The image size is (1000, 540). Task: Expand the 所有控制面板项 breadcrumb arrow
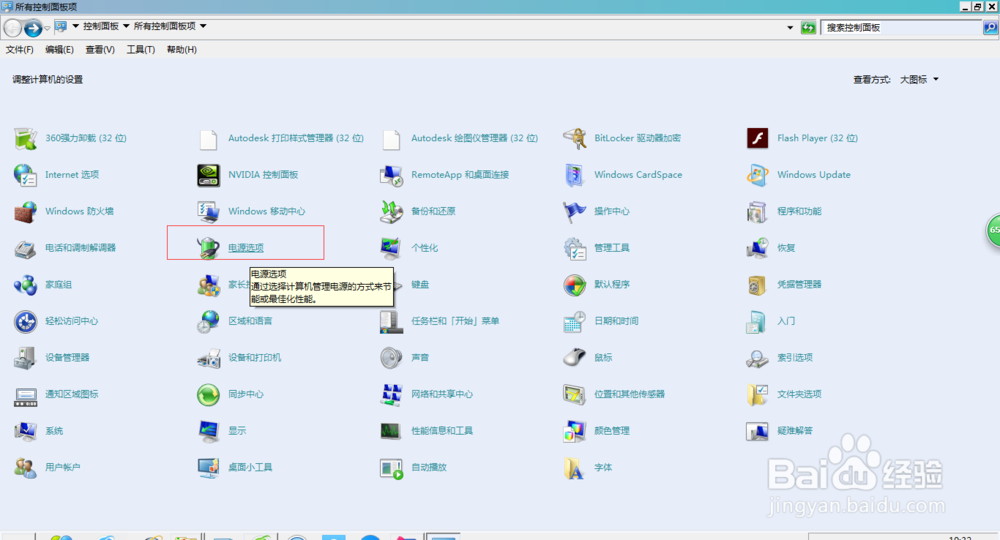[203, 26]
